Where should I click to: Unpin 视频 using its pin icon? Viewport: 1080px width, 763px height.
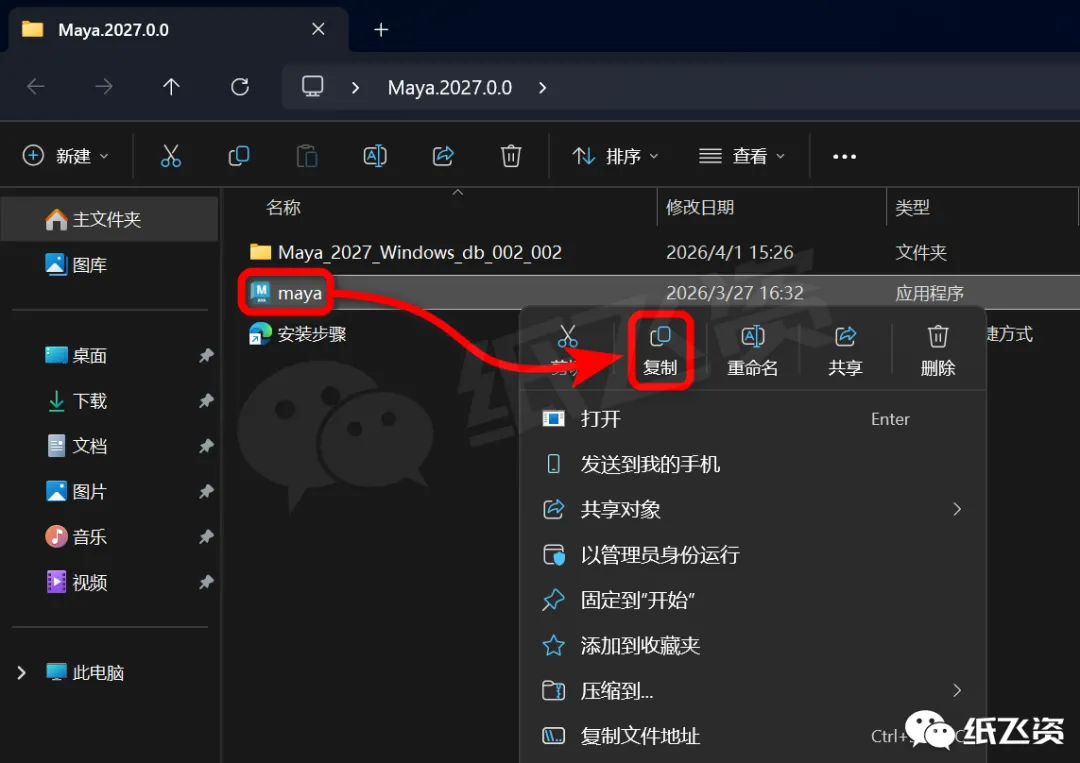(206, 583)
